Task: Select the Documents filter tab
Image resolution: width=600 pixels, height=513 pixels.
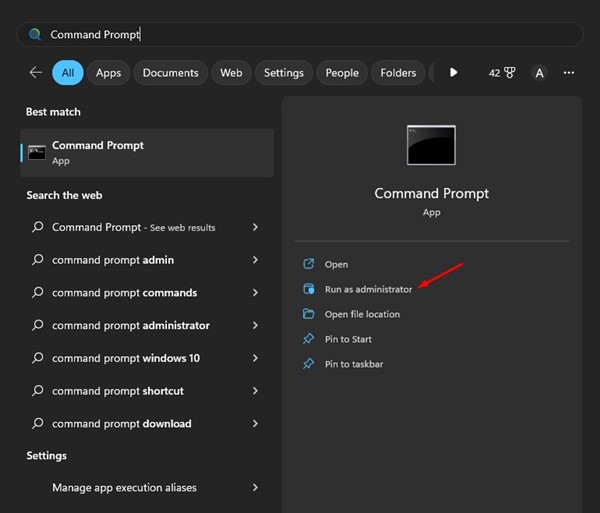Action: pyautogui.click(x=170, y=73)
